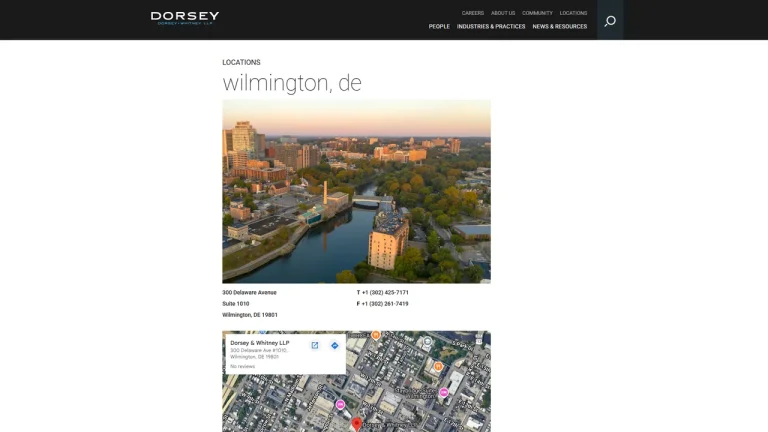The height and width of the screenshot is (432, 768).
Task: Open the site search magnifier icon
Action: 610,21
